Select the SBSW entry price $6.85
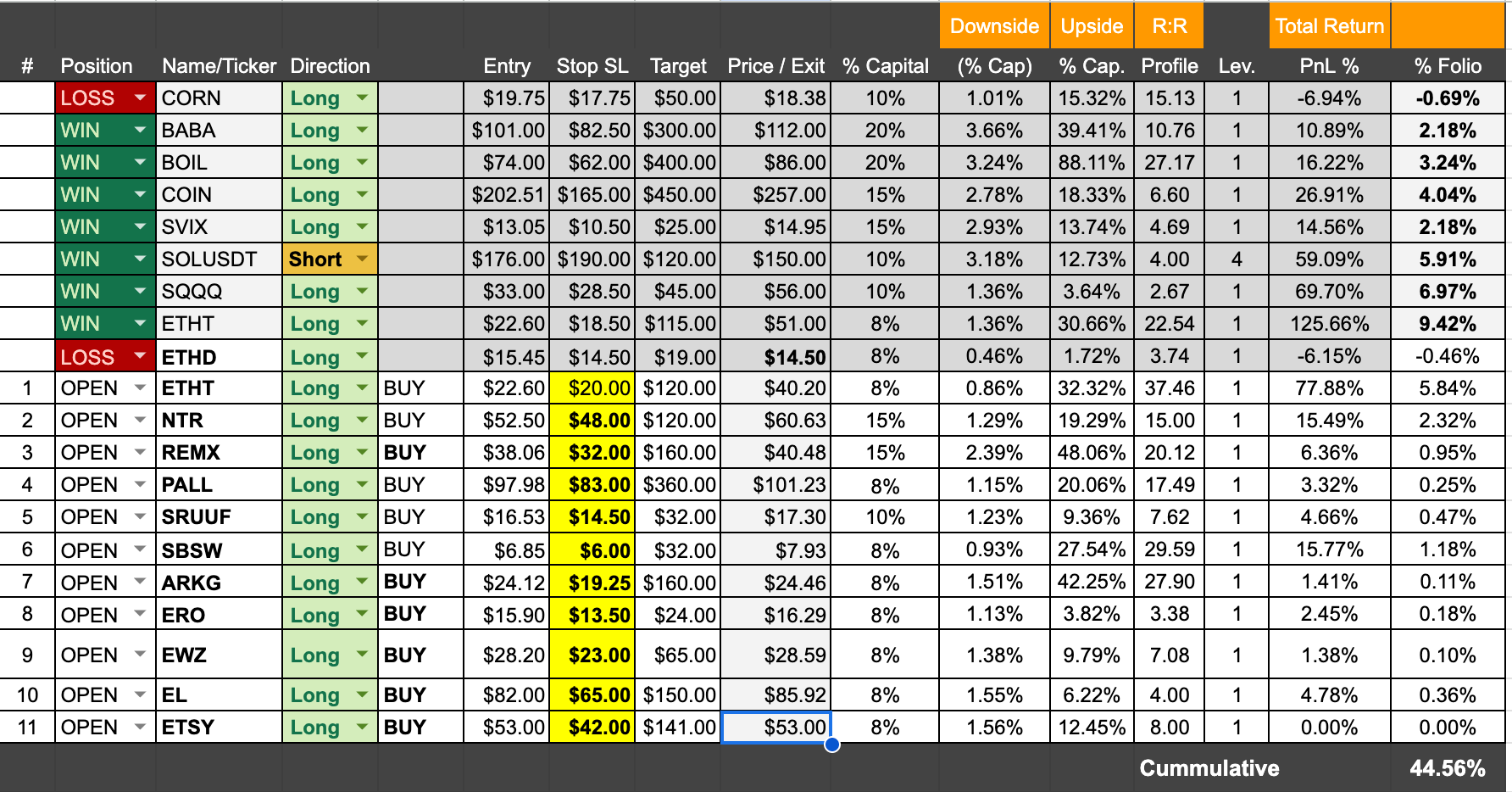The width and height of the screenshot is (1512, 792). point(507,551)
